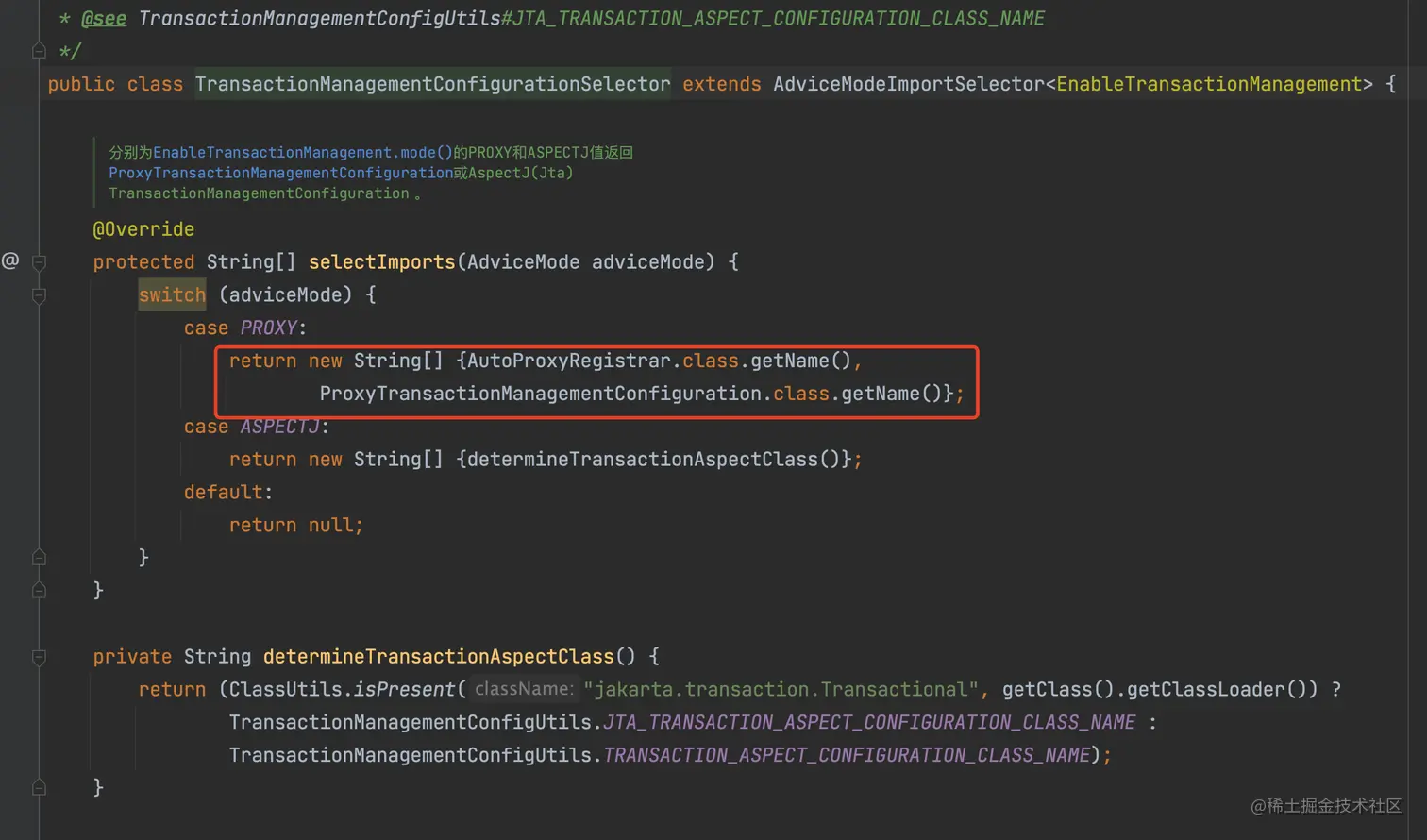
Task: Click fold end marker at determineTransactionAspectClass closing brace
Action: pos(39,787)
